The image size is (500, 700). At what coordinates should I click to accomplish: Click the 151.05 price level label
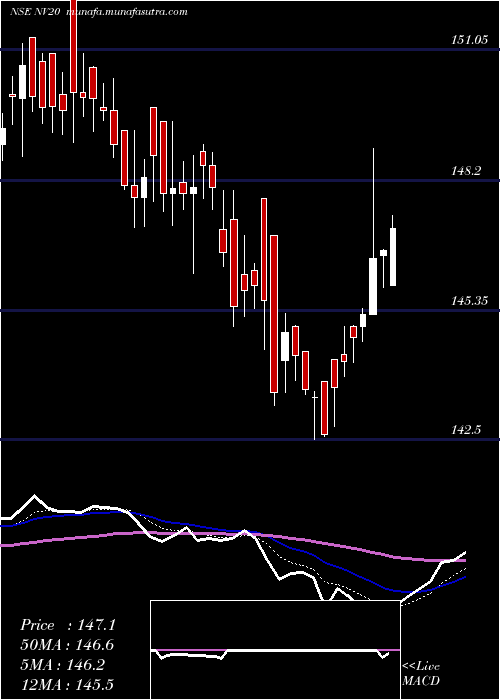[469, 40]
